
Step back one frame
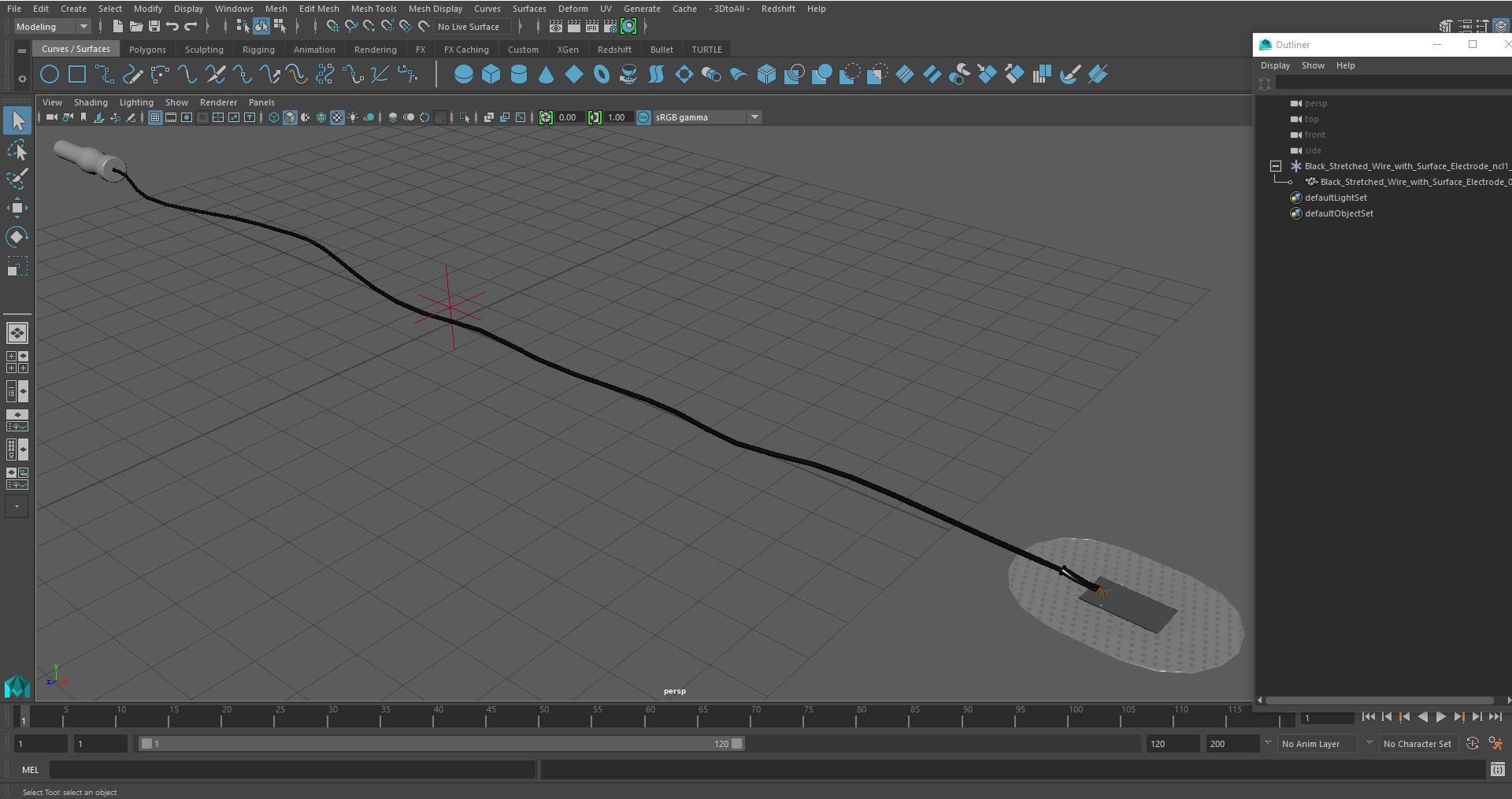pyautogui.click(x=1387, y=716)
